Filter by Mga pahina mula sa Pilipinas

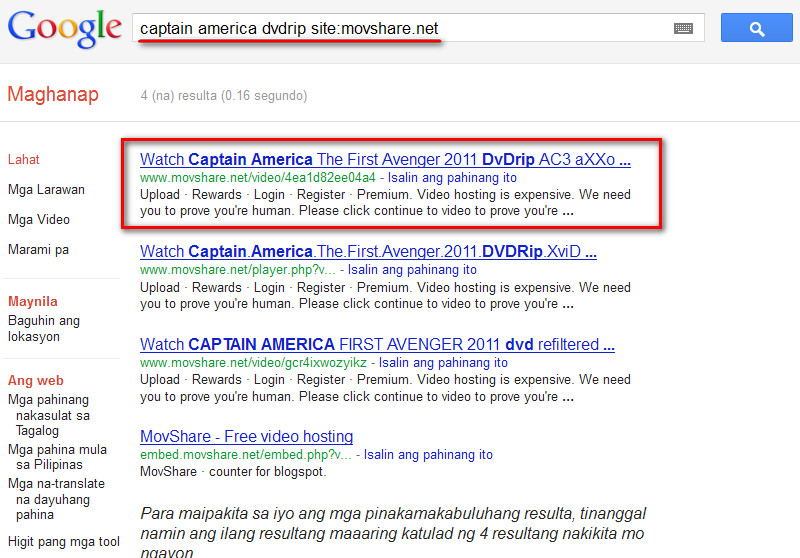[x=57, y=457]
